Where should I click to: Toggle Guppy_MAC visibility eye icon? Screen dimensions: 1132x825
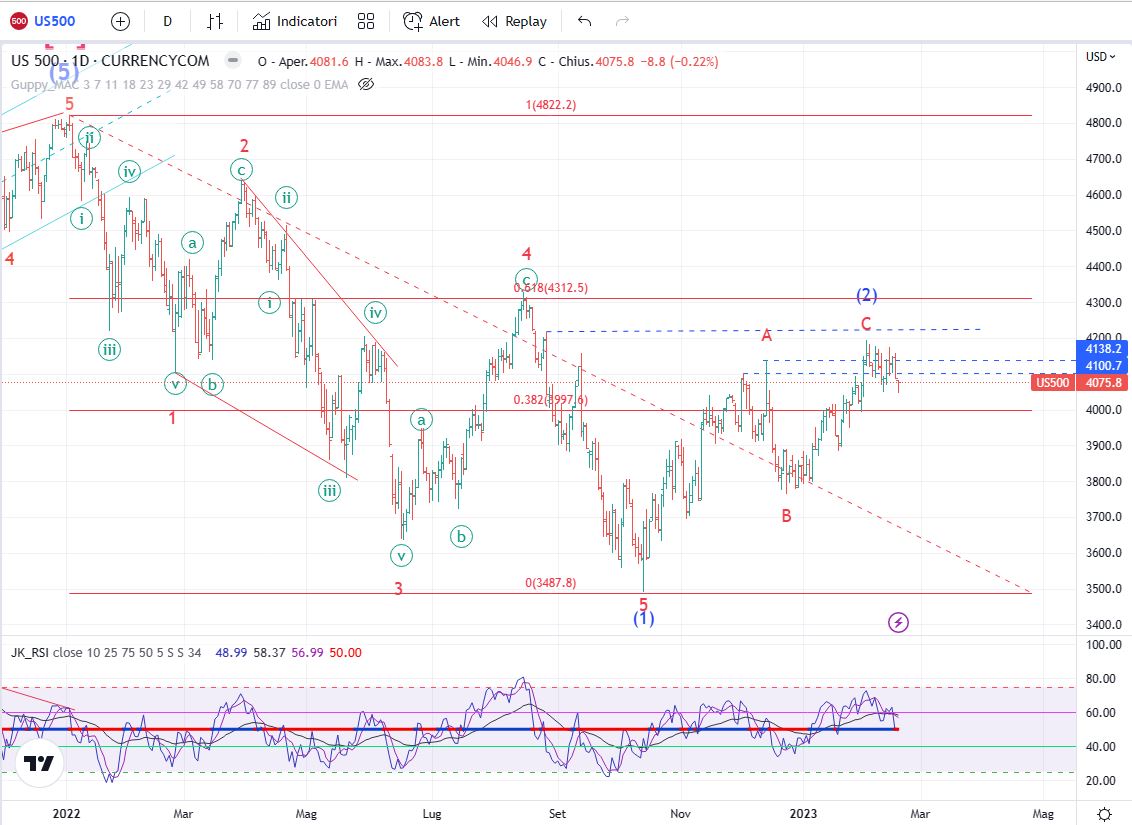coord(366,84)
